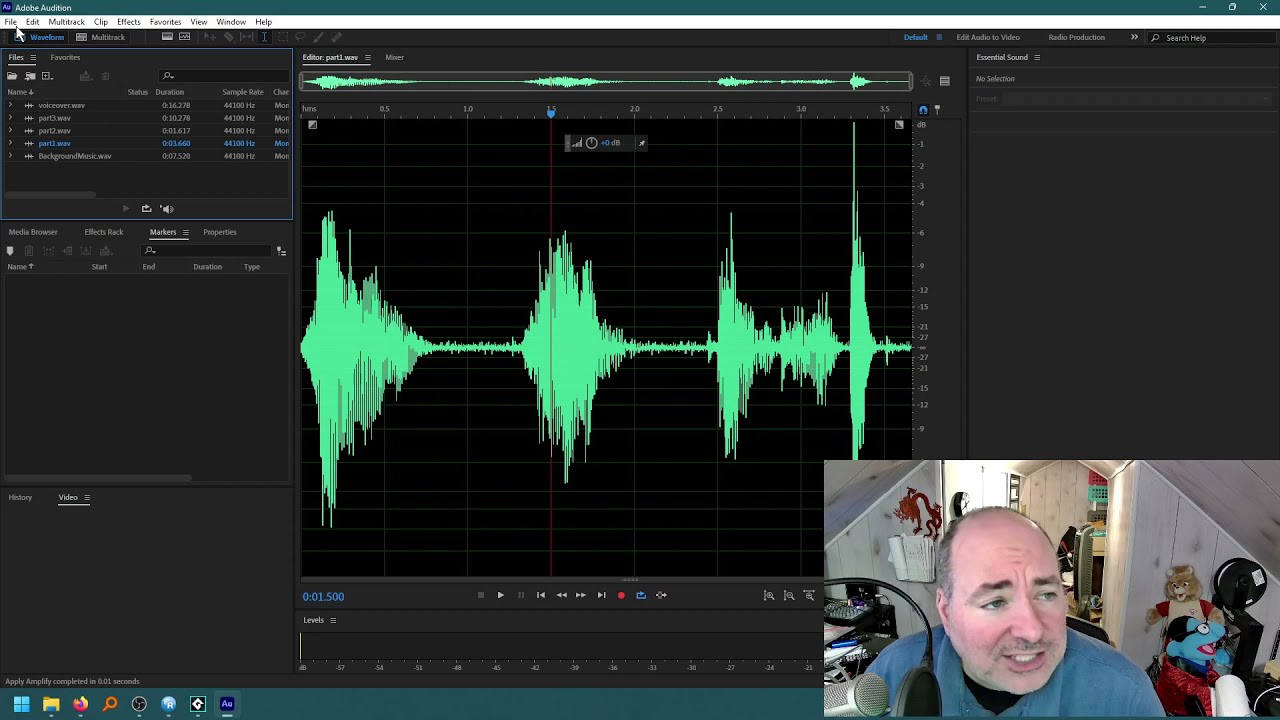This screenshot has width=1280, height=720.
Task: Open the Video panel menu icon
Action: click(x=86, y=497)
